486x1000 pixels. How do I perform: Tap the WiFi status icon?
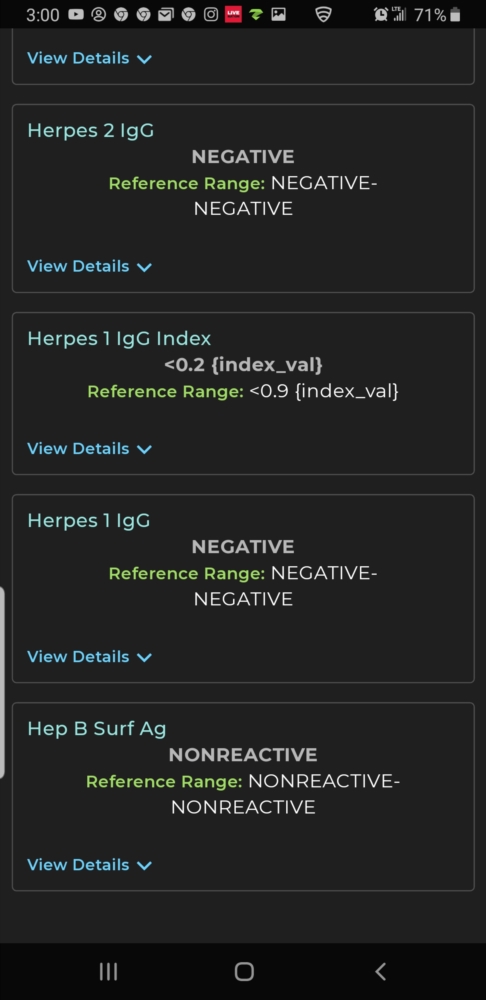(323, 15)
